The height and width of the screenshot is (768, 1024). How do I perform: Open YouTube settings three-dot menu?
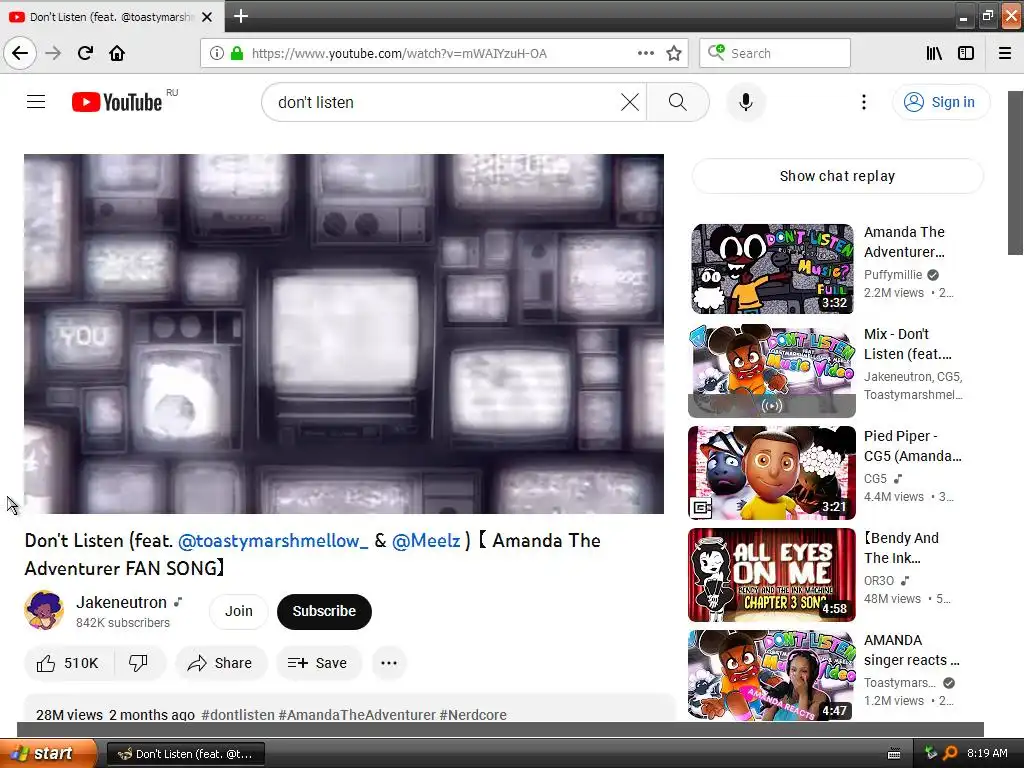point(863,102)
